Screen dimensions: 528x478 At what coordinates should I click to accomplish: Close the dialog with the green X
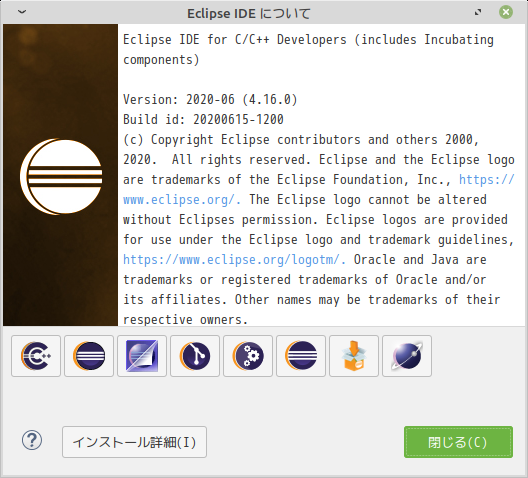[506, 12]
